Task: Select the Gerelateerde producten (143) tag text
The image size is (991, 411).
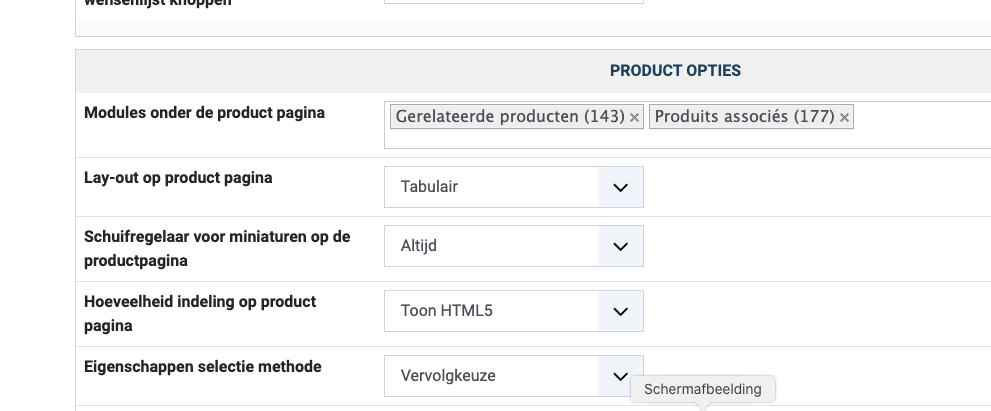Action: [510, 117]
